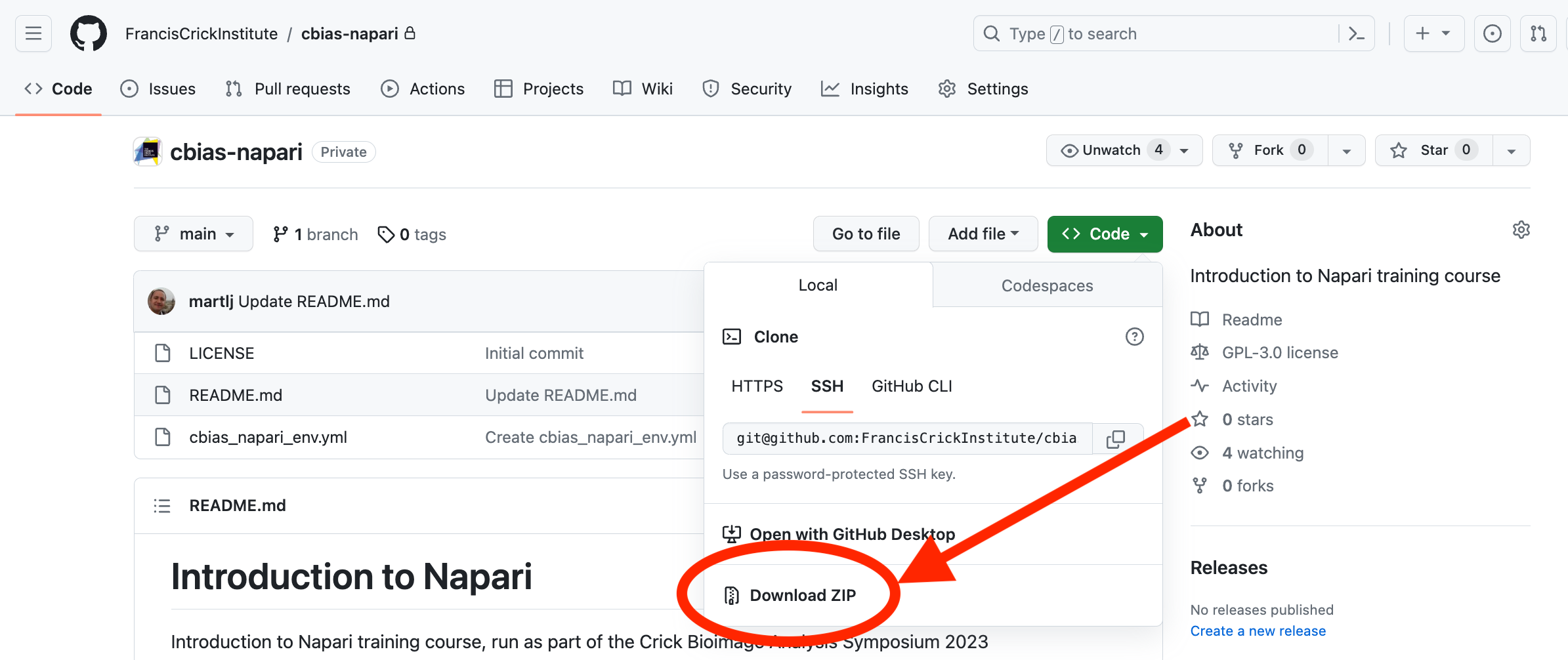Click the terminal icon next to Clone

coord(732,337)
